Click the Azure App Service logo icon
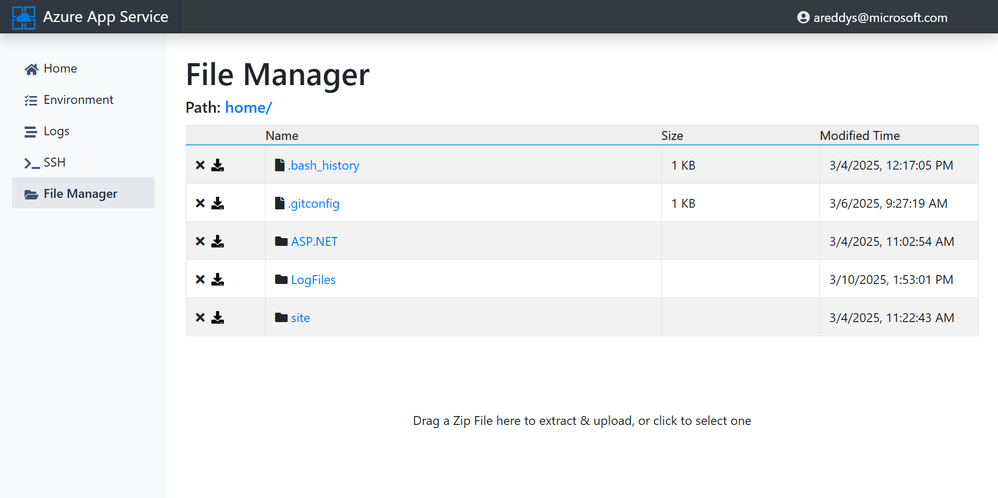 point(23,17)
